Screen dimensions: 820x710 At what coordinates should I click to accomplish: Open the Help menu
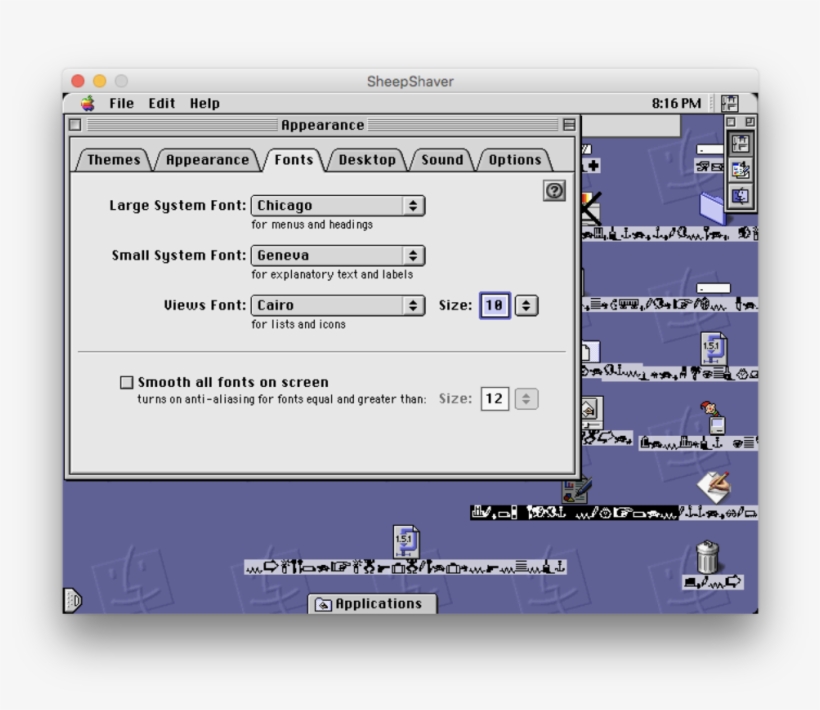coord(204,104)
